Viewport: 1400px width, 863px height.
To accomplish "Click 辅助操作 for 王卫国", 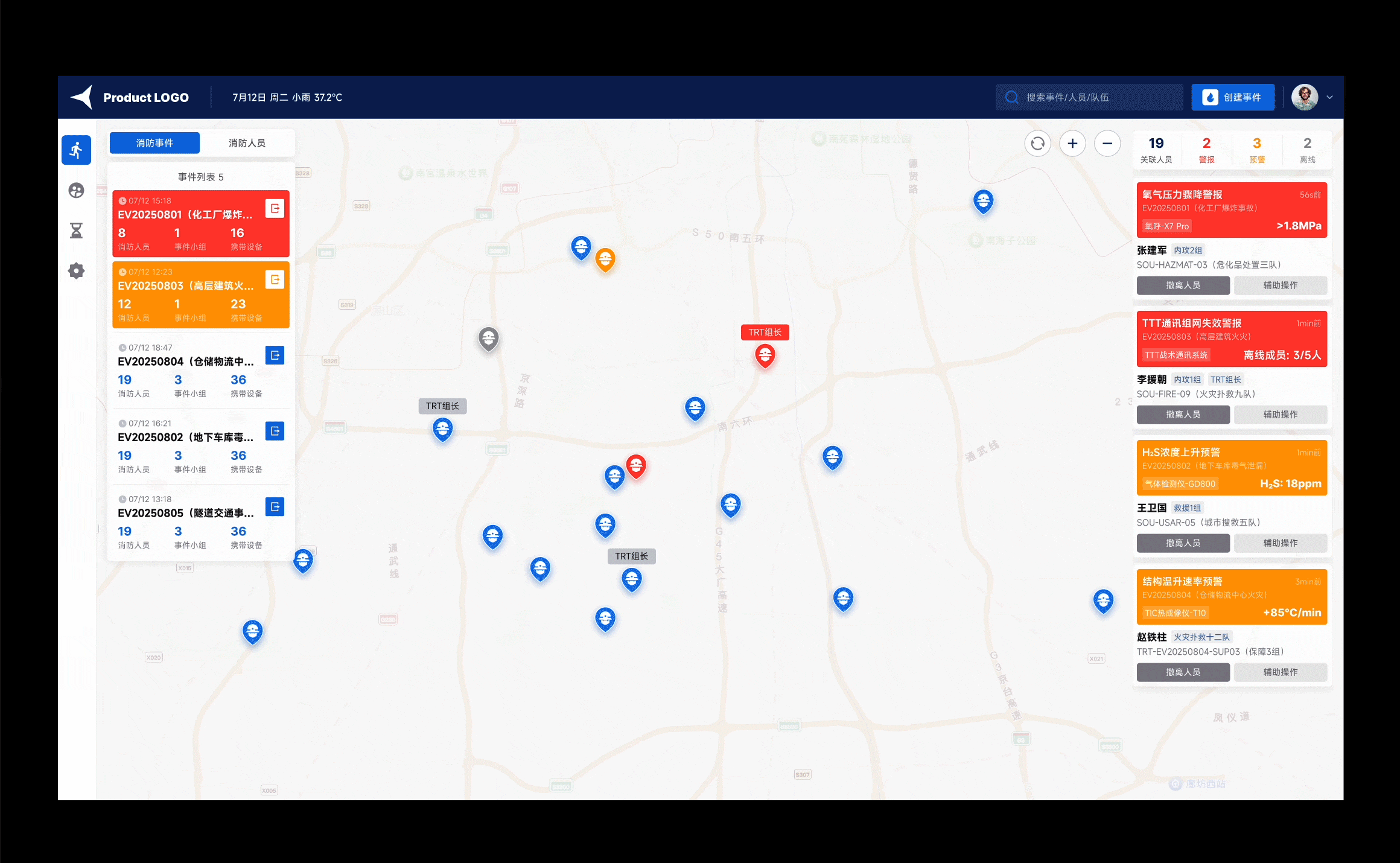I will 1280,543.
